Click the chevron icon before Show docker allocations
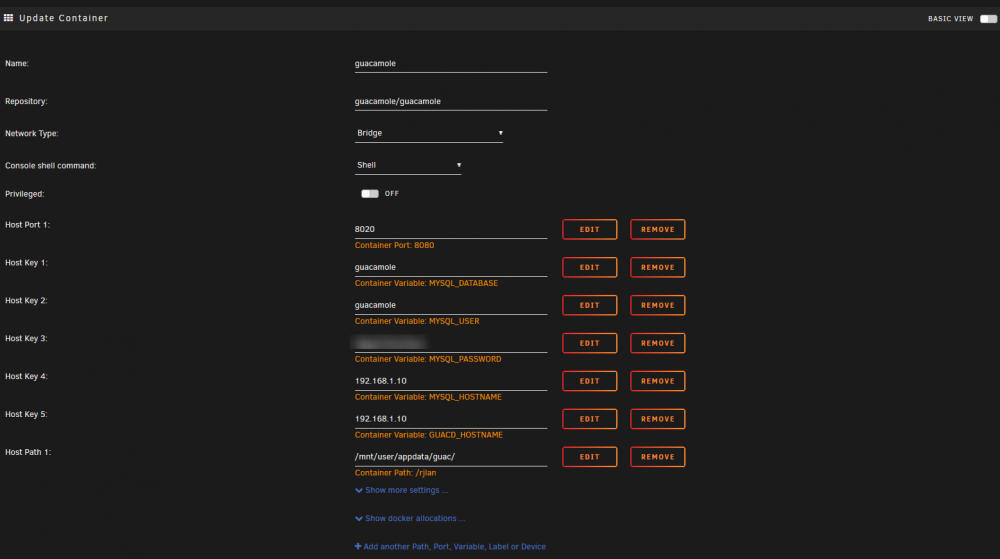The image size is (1000, 559). [x=358, y=518]
